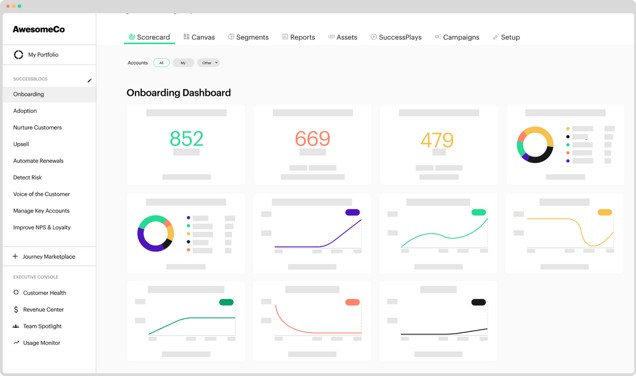Select the My accounts filter pill
This screenshot has height=376, width=636.
pos(183,63)
